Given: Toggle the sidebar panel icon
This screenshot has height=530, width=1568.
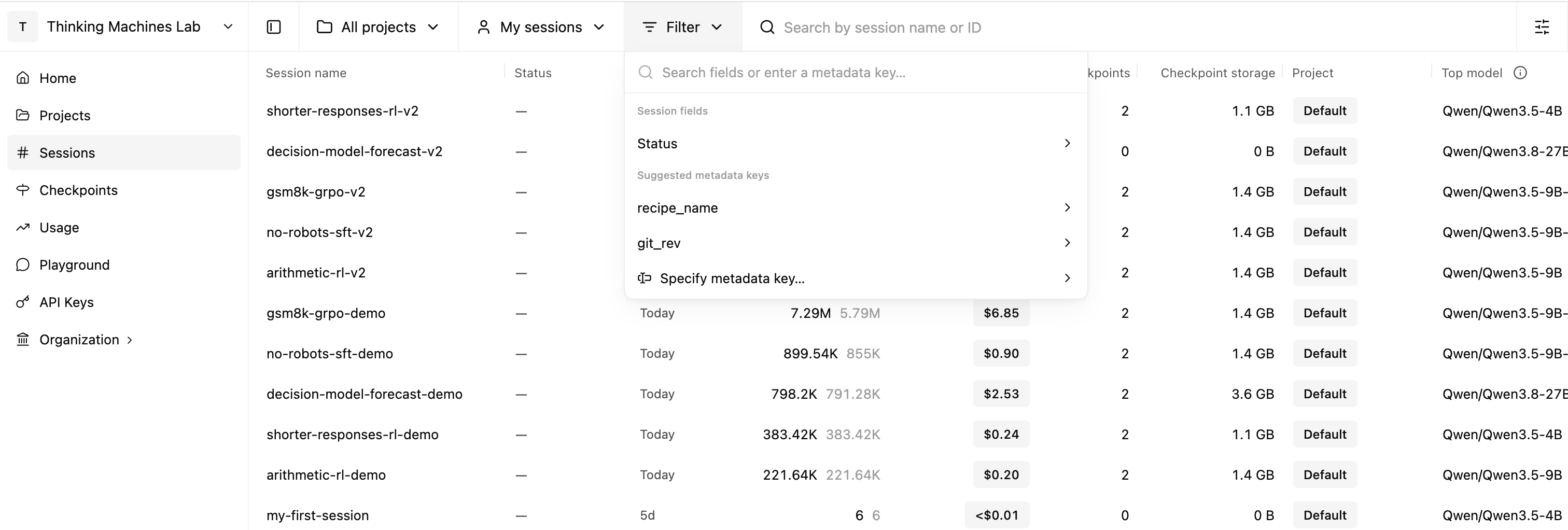Looking at the screenshot, I should tap(274, 27).
